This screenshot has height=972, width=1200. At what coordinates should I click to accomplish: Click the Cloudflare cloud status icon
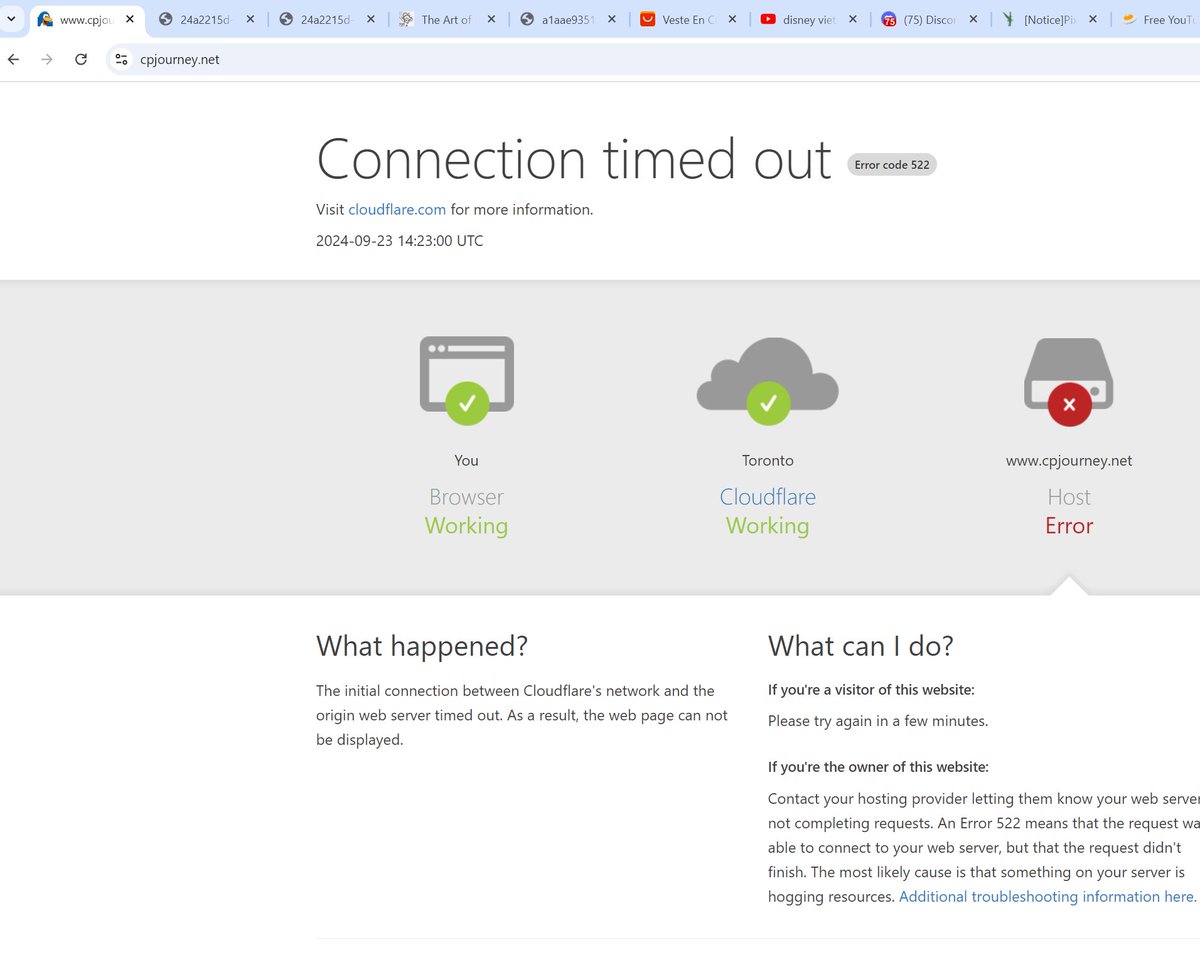(x=768, y=380)
